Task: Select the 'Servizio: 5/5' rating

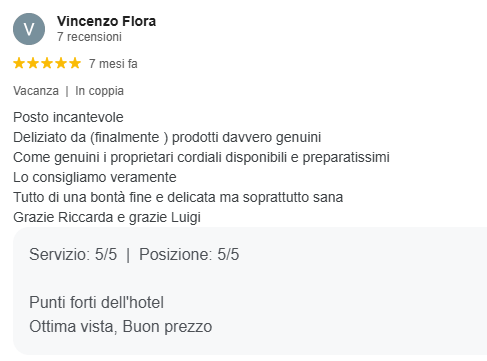Action: [73, 254]
